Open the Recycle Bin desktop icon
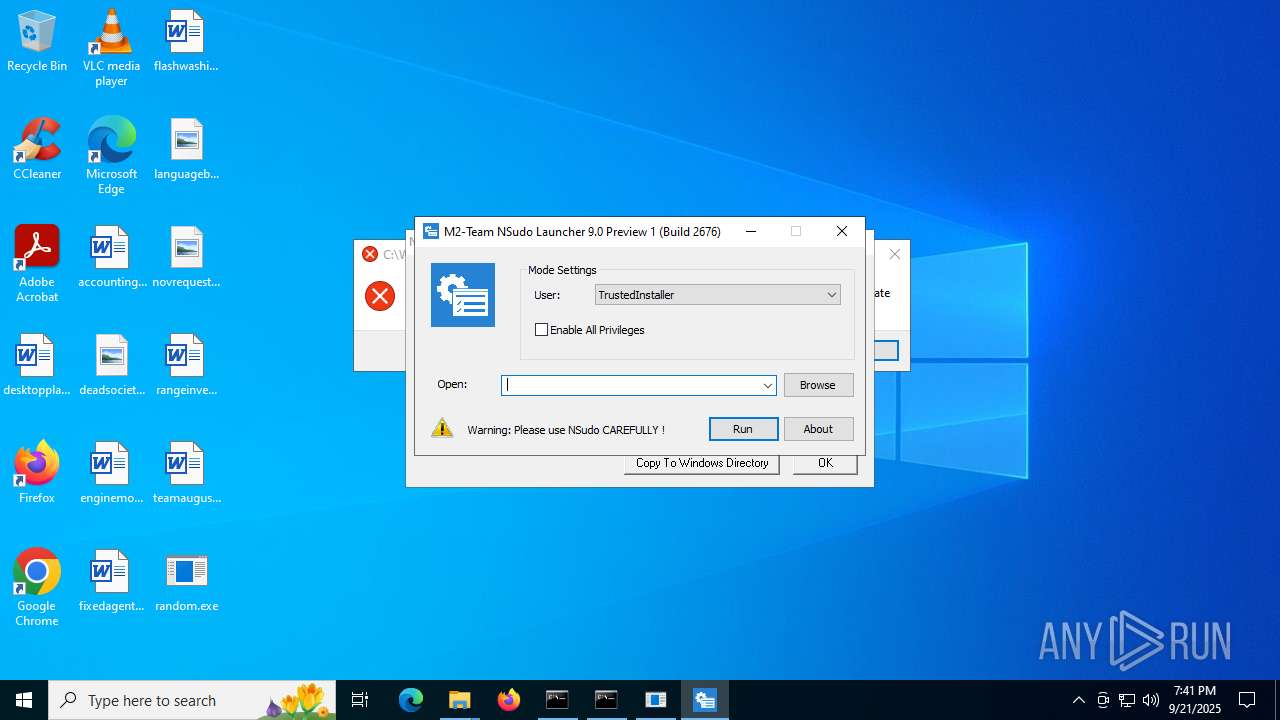The height and width of the screenshot is (720, 1280). coord(37,42)
